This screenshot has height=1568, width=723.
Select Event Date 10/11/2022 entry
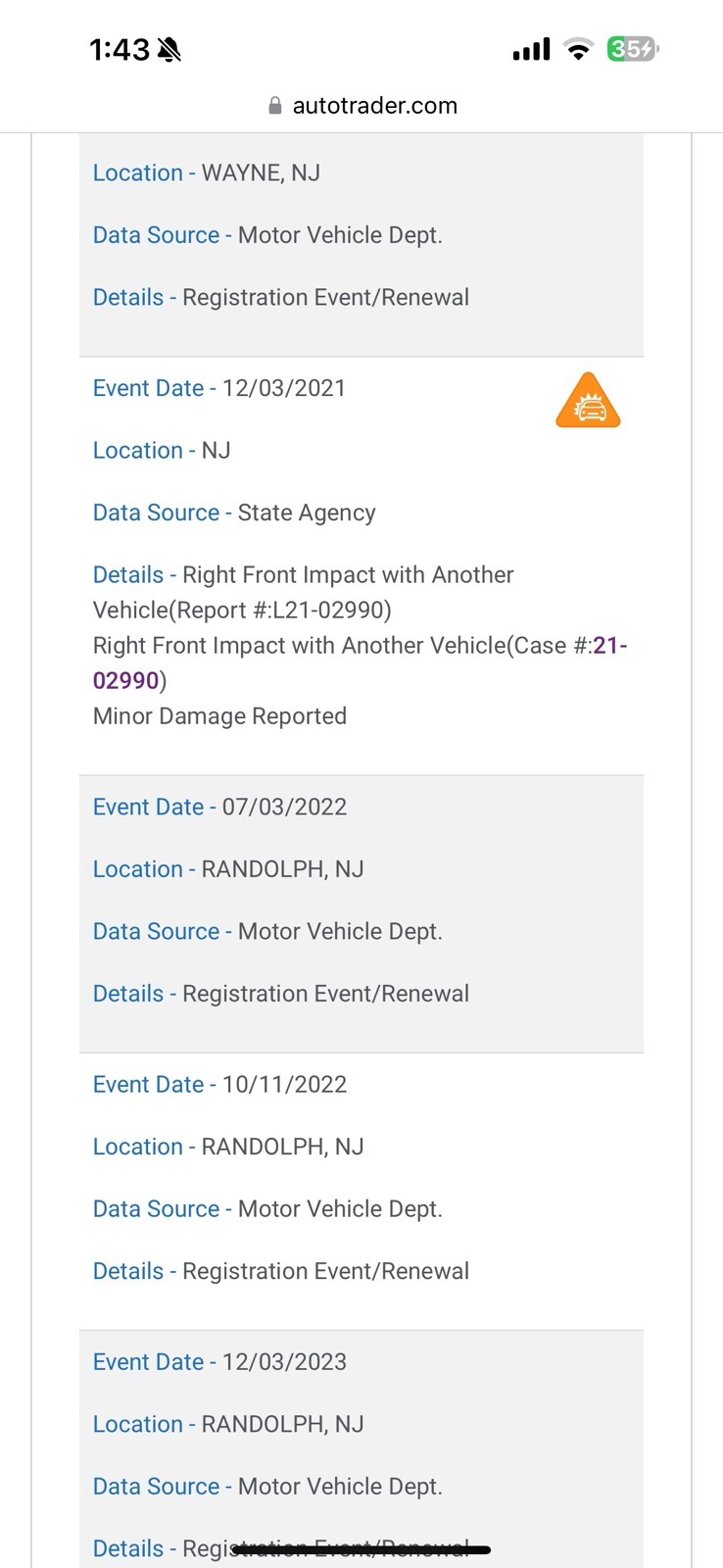click(x=219, y=1084)
